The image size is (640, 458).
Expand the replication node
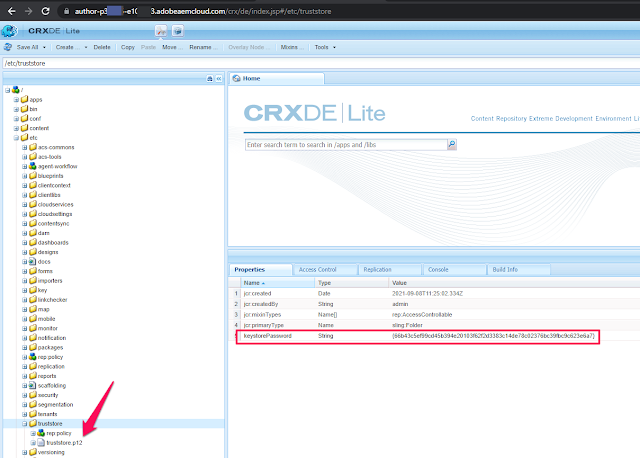click(24, 367)
